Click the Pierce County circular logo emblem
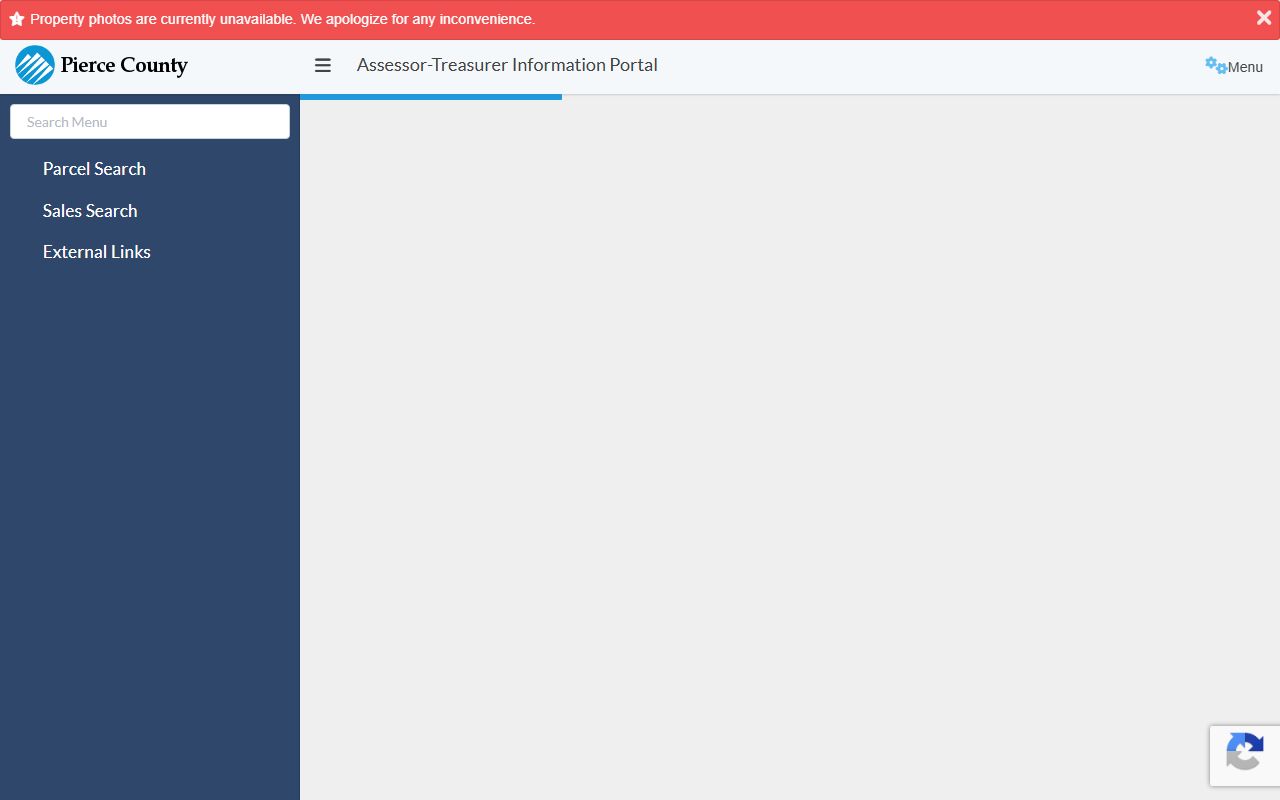Viewport: 1280px width, 800px height. pos(35,65)
